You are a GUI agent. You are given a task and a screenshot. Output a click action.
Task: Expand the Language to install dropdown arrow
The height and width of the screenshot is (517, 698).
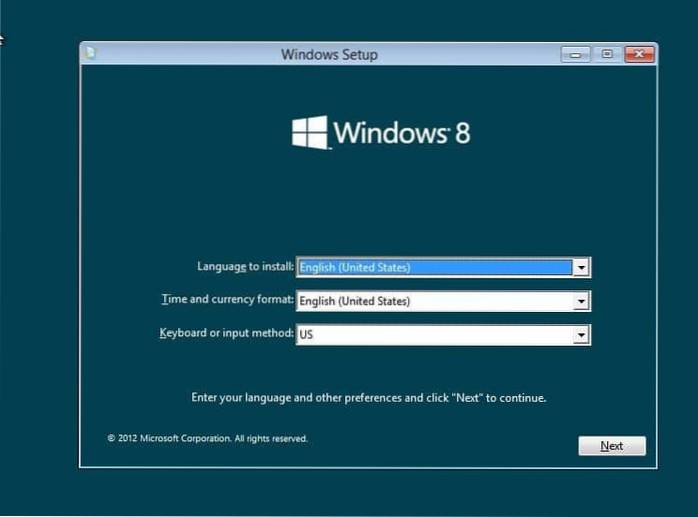(580, 268)
